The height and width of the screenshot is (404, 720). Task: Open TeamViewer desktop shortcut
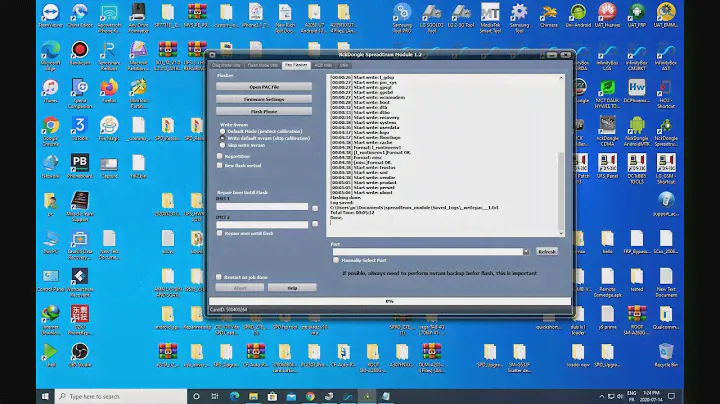[50, 14]
